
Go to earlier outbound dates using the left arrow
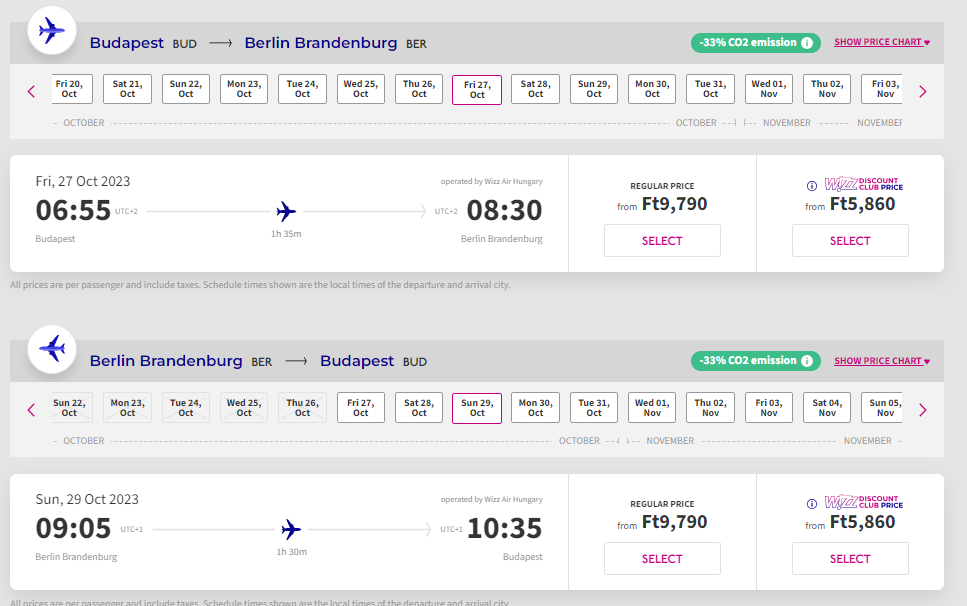[x=31, y=91]
